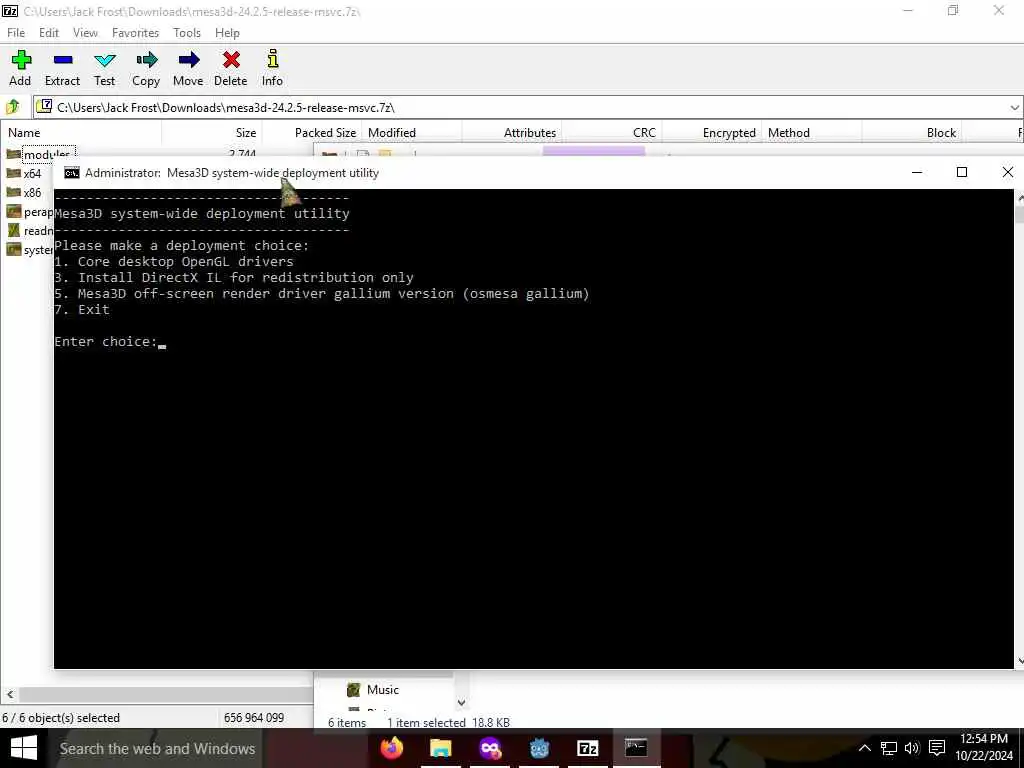Switch to 7-Zip from the taskbar
This screenshot has width=1024, height=768.
click(x=588, y=748)
